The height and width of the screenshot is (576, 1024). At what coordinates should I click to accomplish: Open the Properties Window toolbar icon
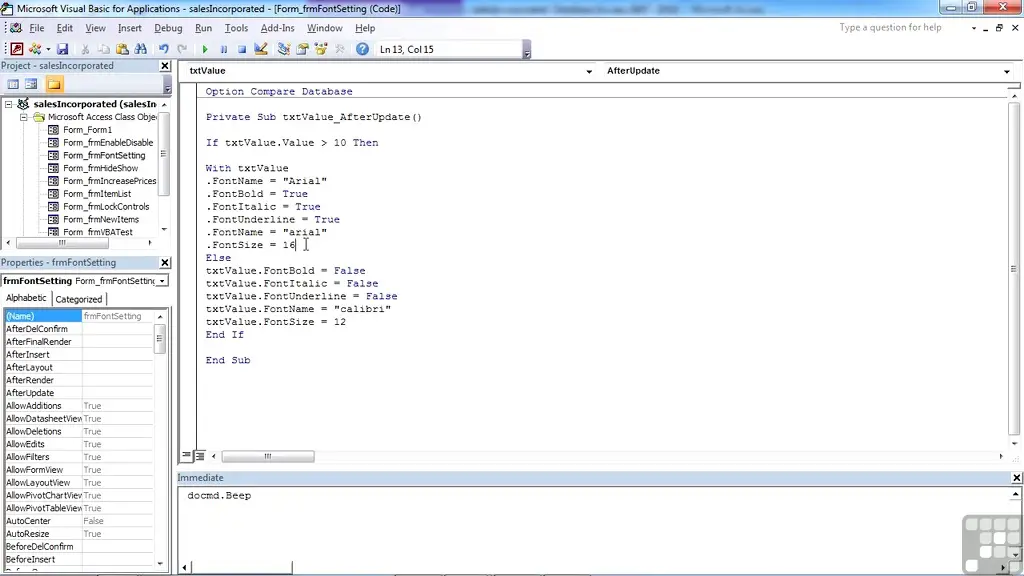click(302, 49)
